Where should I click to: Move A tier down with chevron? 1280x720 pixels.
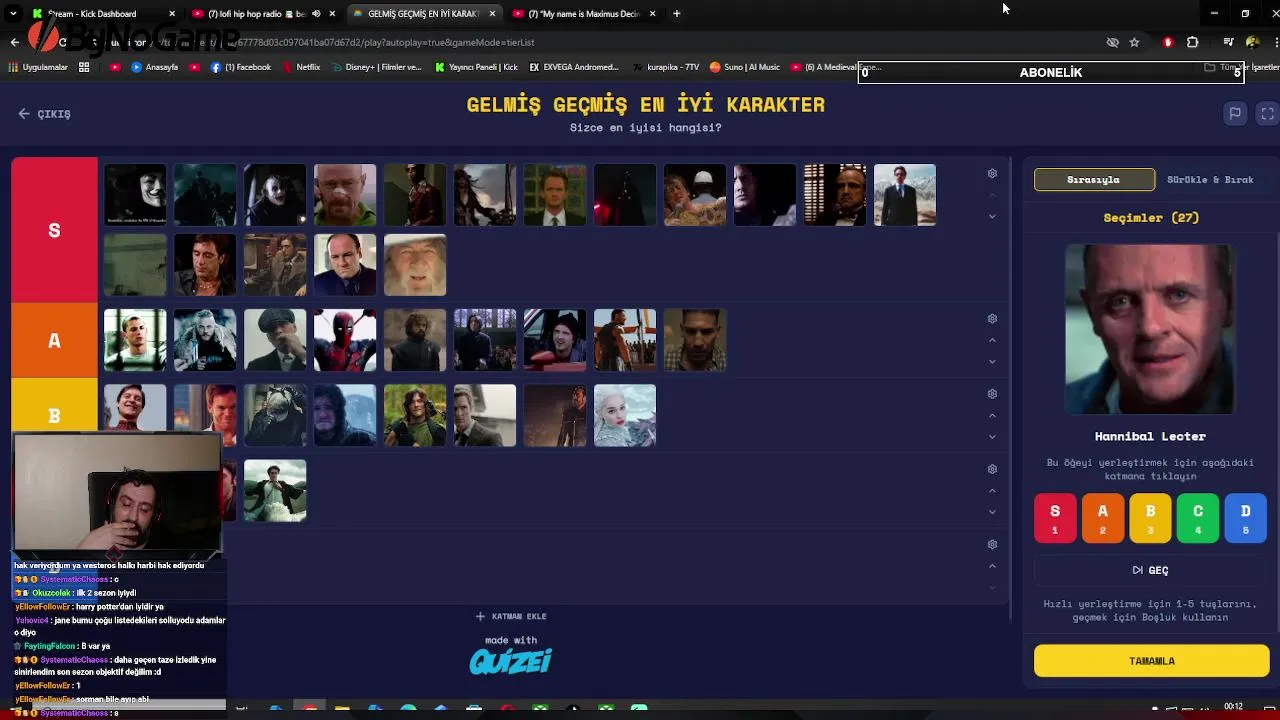point(992,362)
